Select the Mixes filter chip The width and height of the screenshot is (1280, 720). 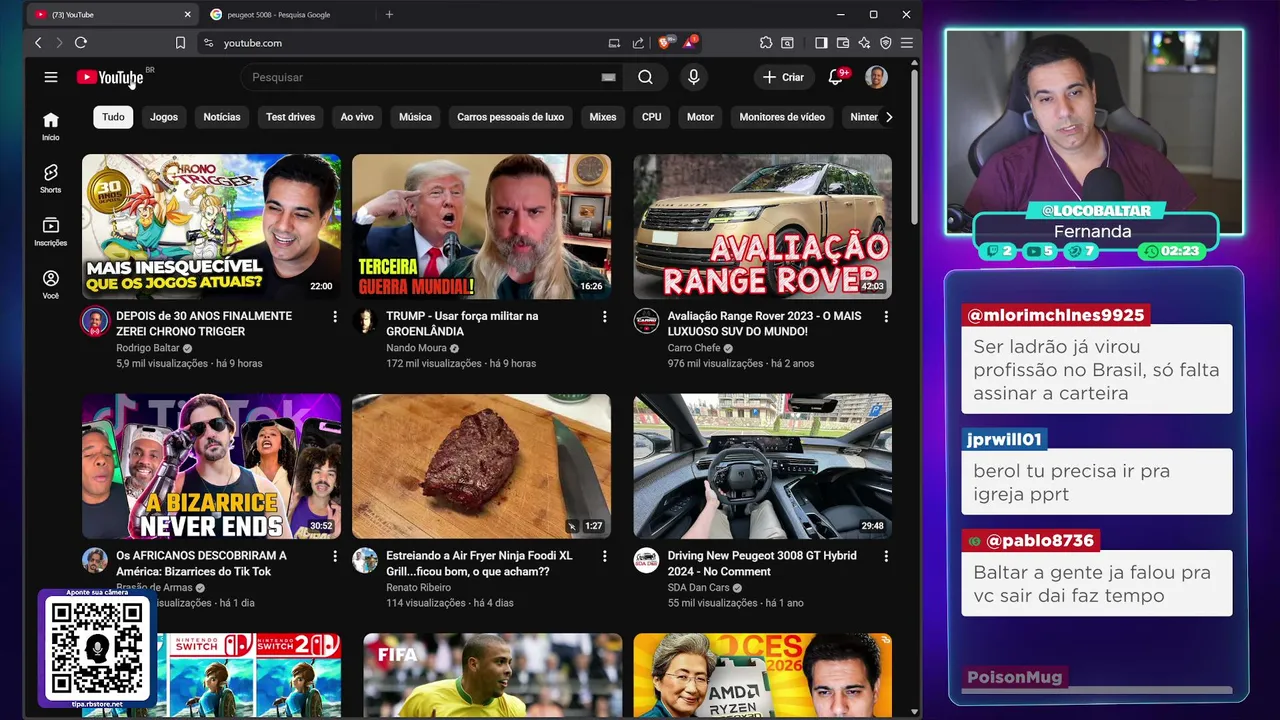[603, 117]
